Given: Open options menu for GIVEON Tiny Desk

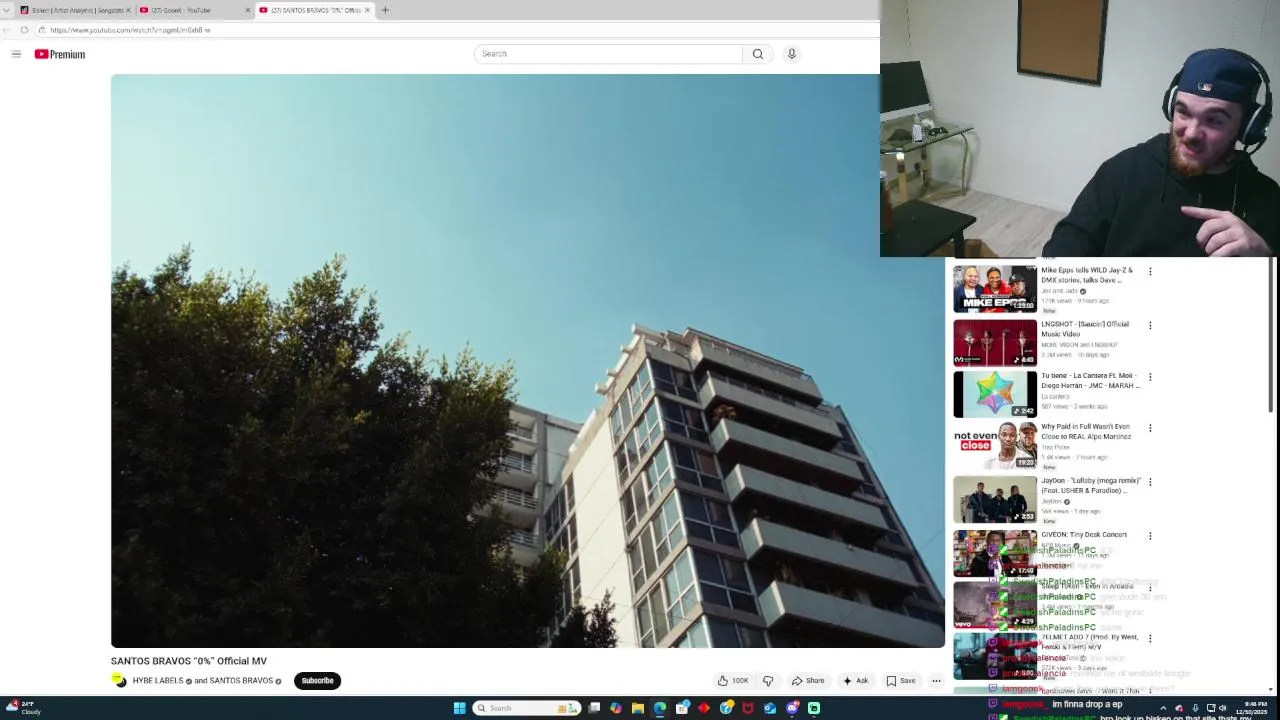Looking at the screenshot, I should tap(1150, 536).
